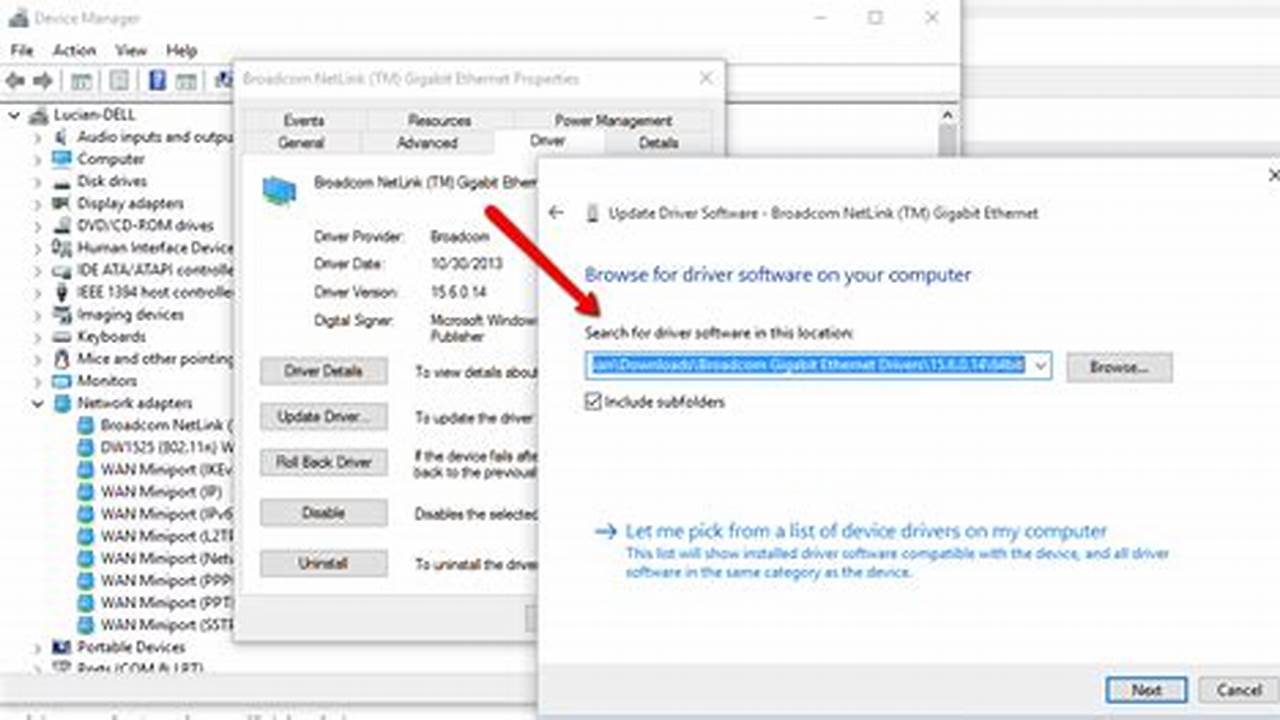Expand the Portable Devices node

coord(37,647)
